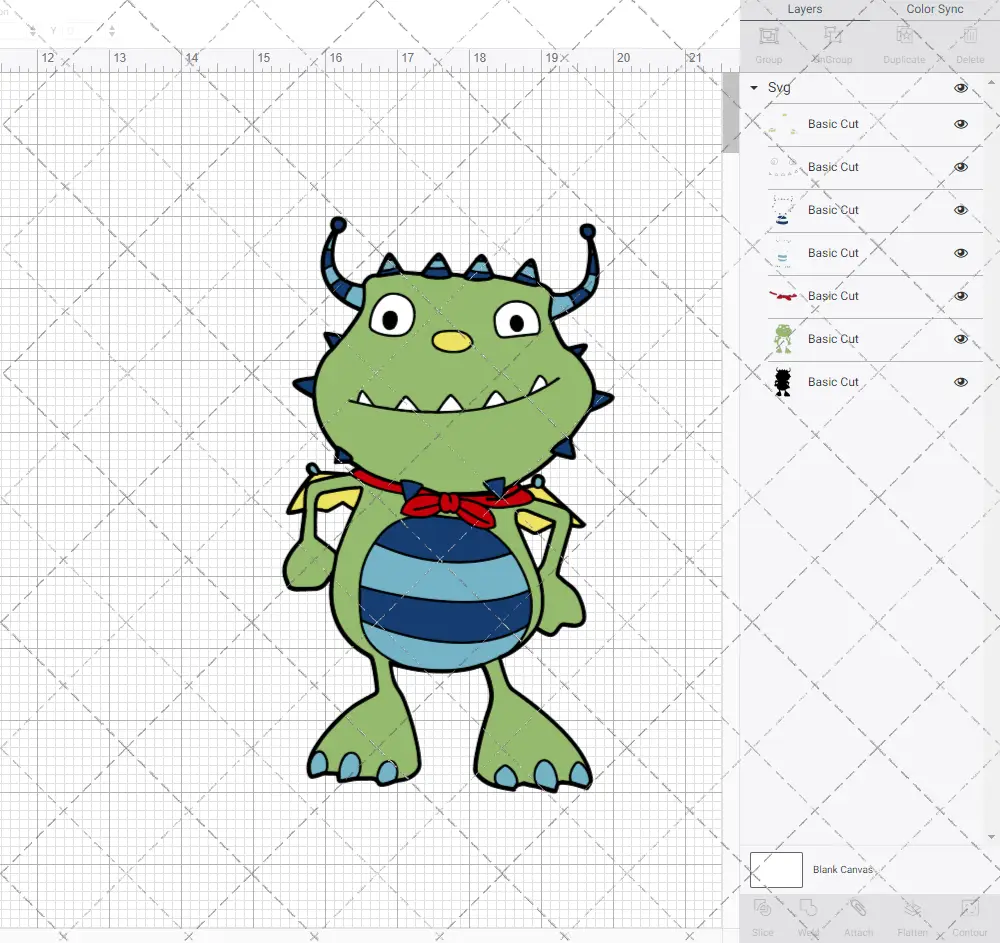1000x943 pixels.
Task: Hide the red bandana layer
Action: pyautogui.click(x=960, y=296)
